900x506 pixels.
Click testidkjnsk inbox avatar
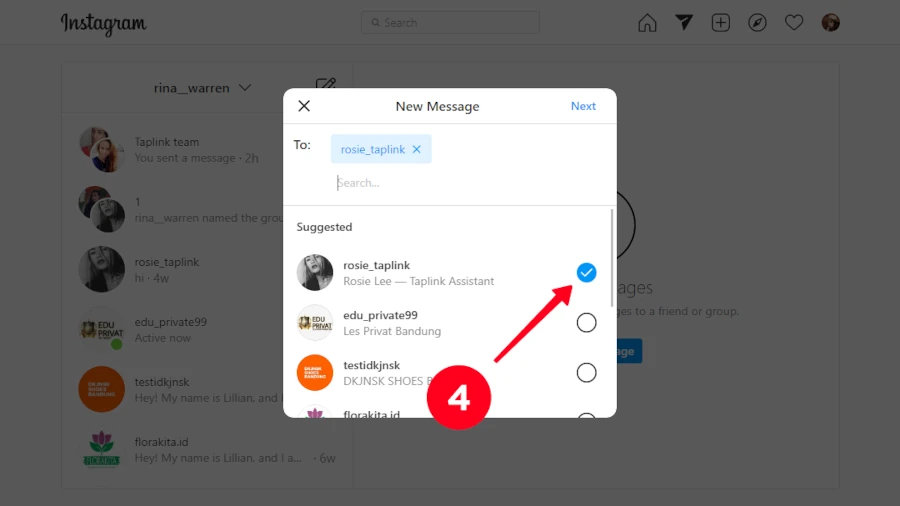click(x=102, y=389)
